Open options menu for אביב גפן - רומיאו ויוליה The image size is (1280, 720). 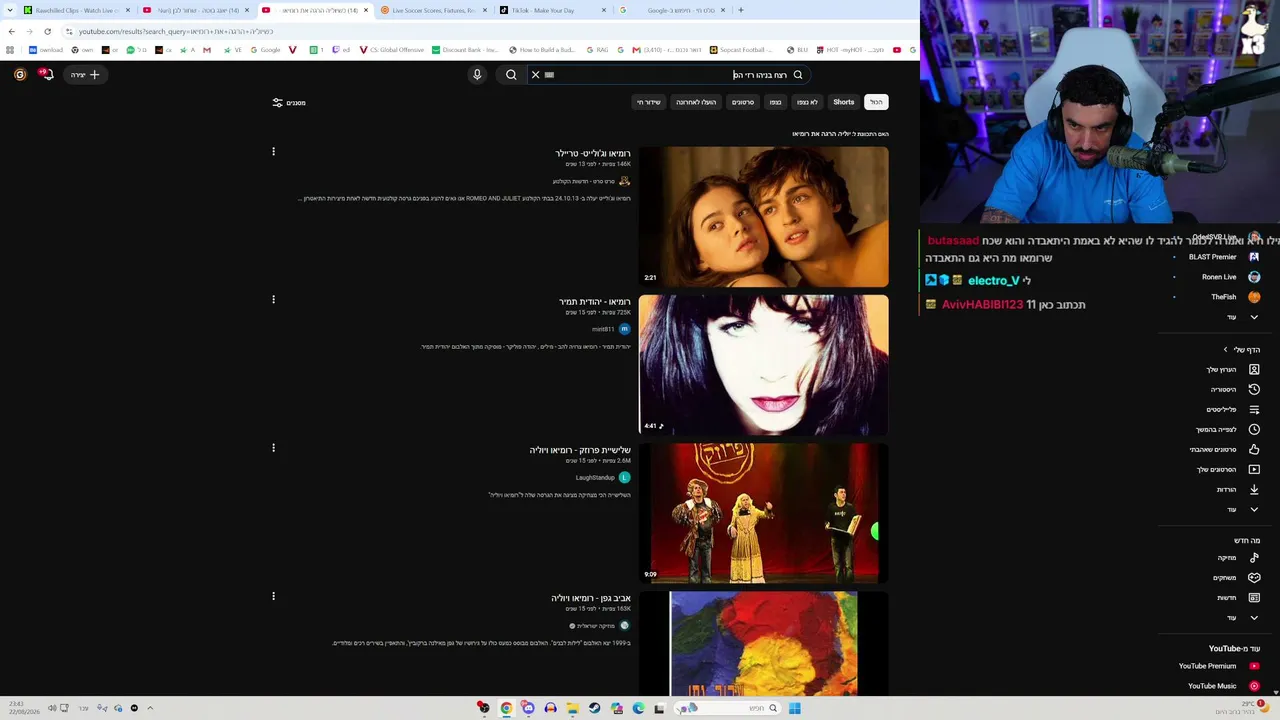(x=273, y=596)
